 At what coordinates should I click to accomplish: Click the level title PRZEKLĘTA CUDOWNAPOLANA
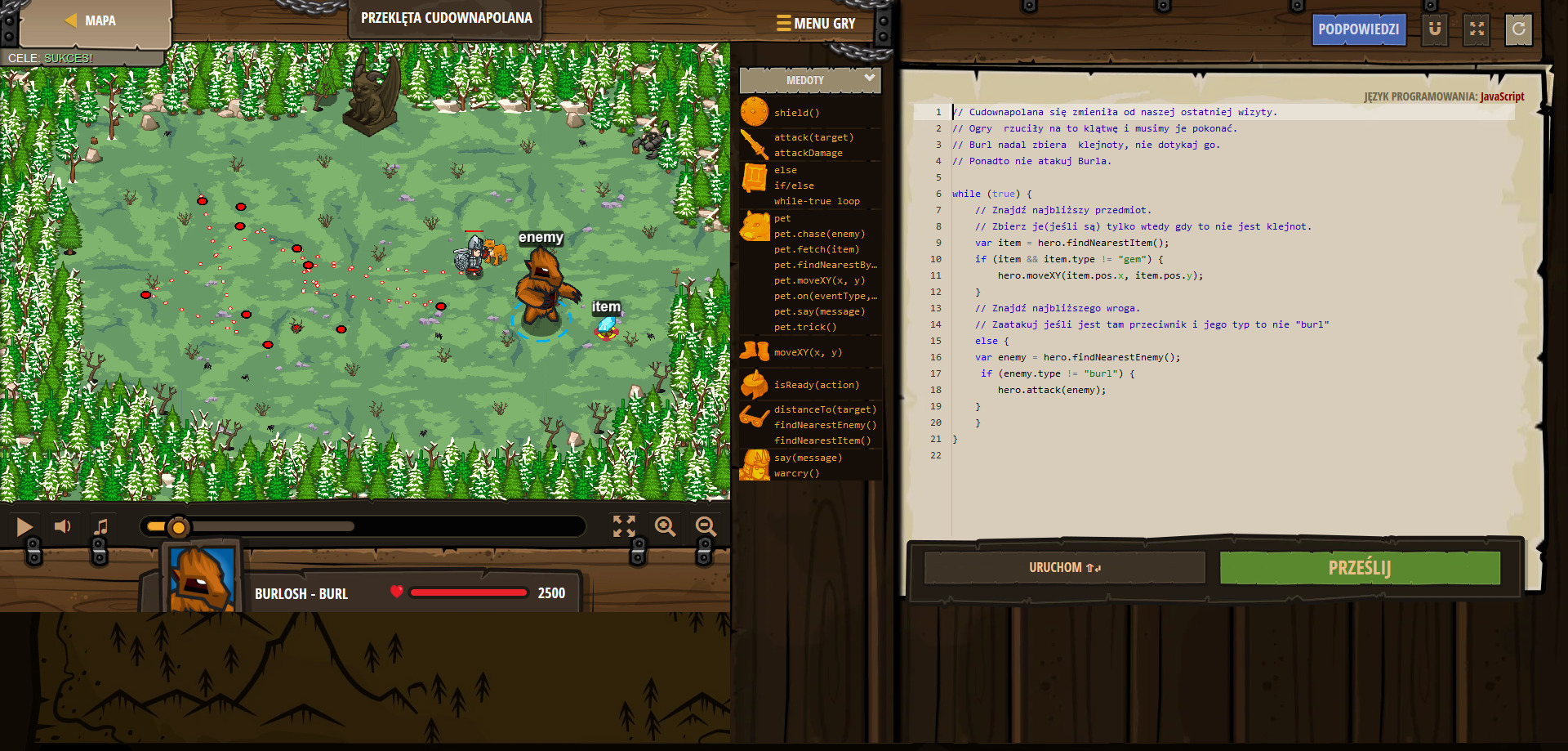[x=446, y=18]
